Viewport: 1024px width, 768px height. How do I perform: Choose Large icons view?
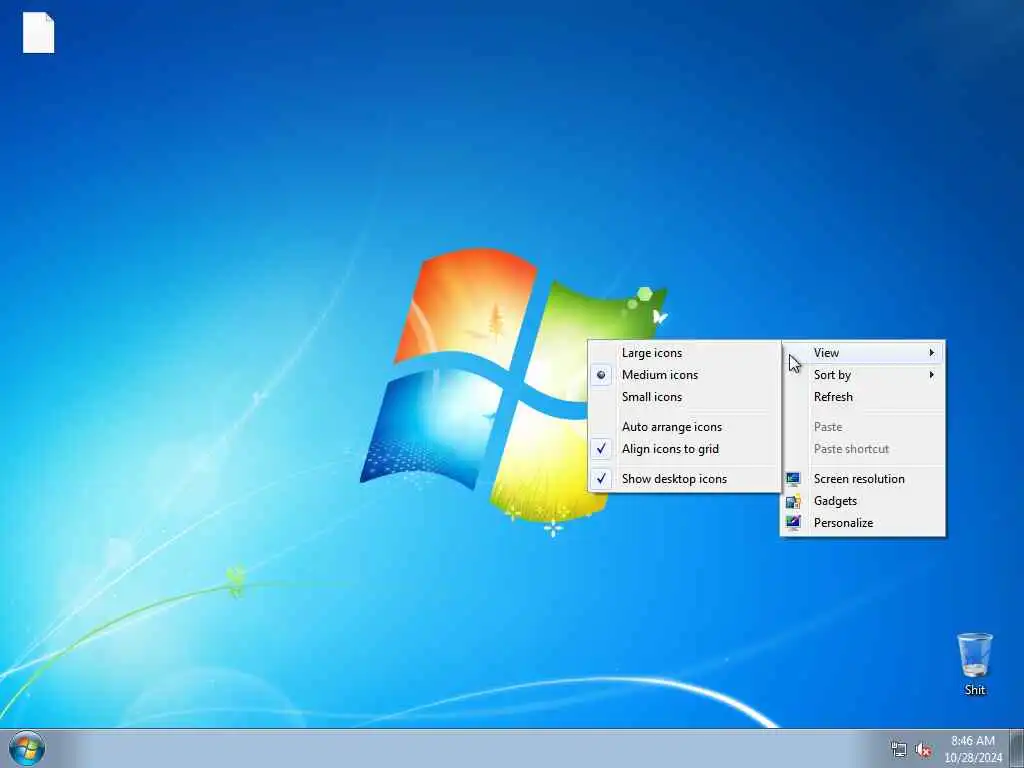pos(684,353)
